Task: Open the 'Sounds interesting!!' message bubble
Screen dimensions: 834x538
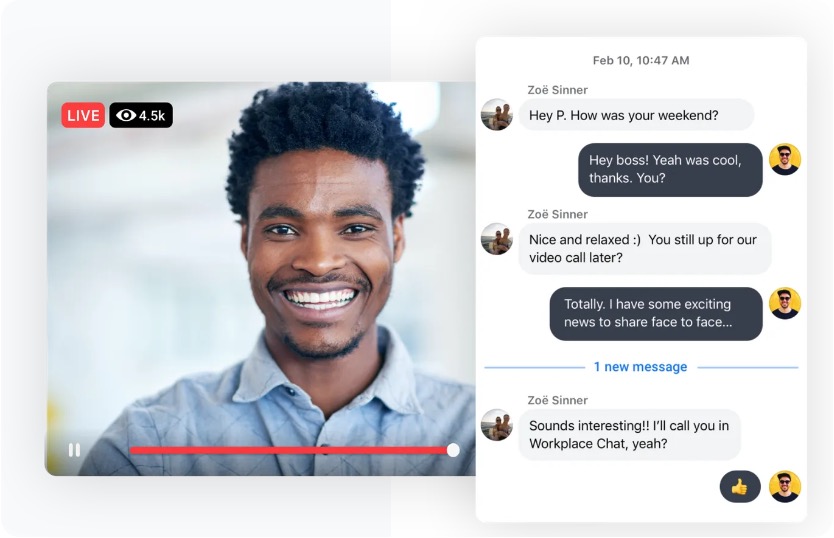Action: click(x=629, y=434)
